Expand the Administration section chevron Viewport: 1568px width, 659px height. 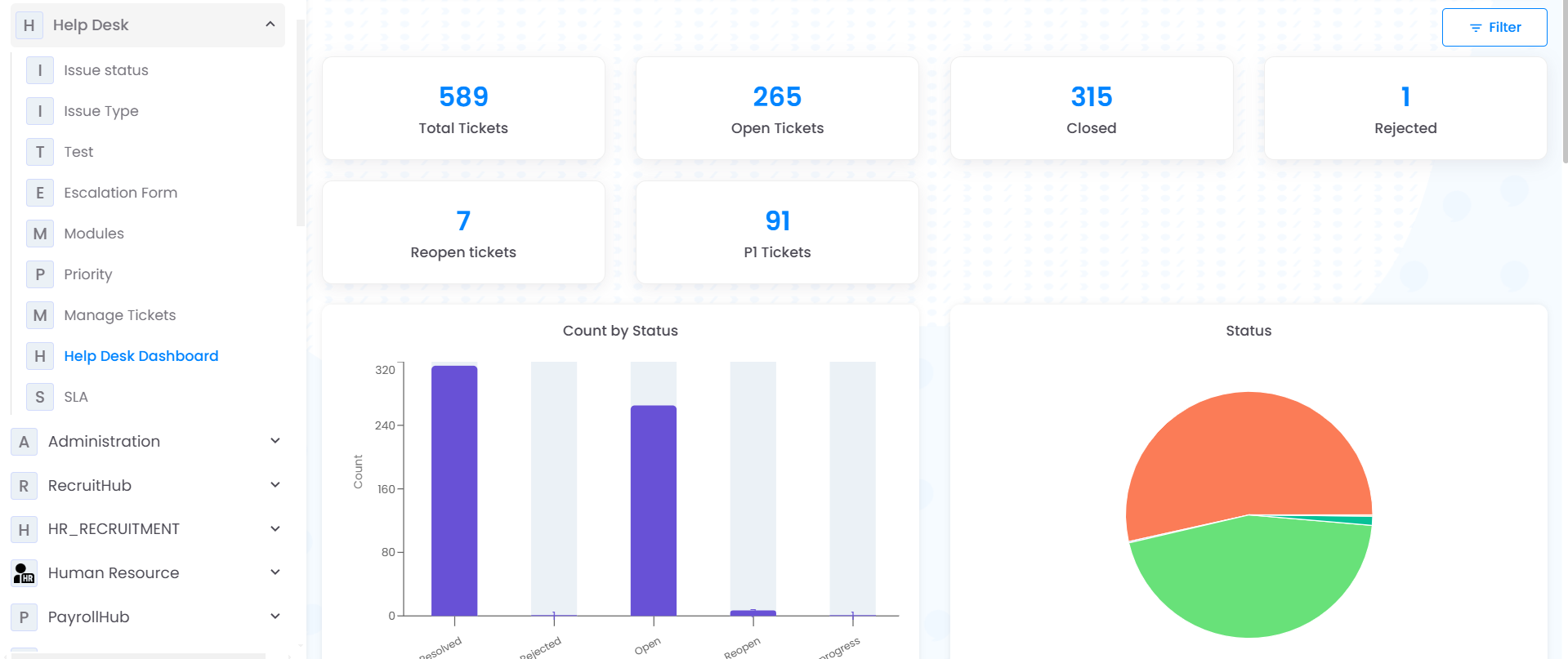(275, 441)
